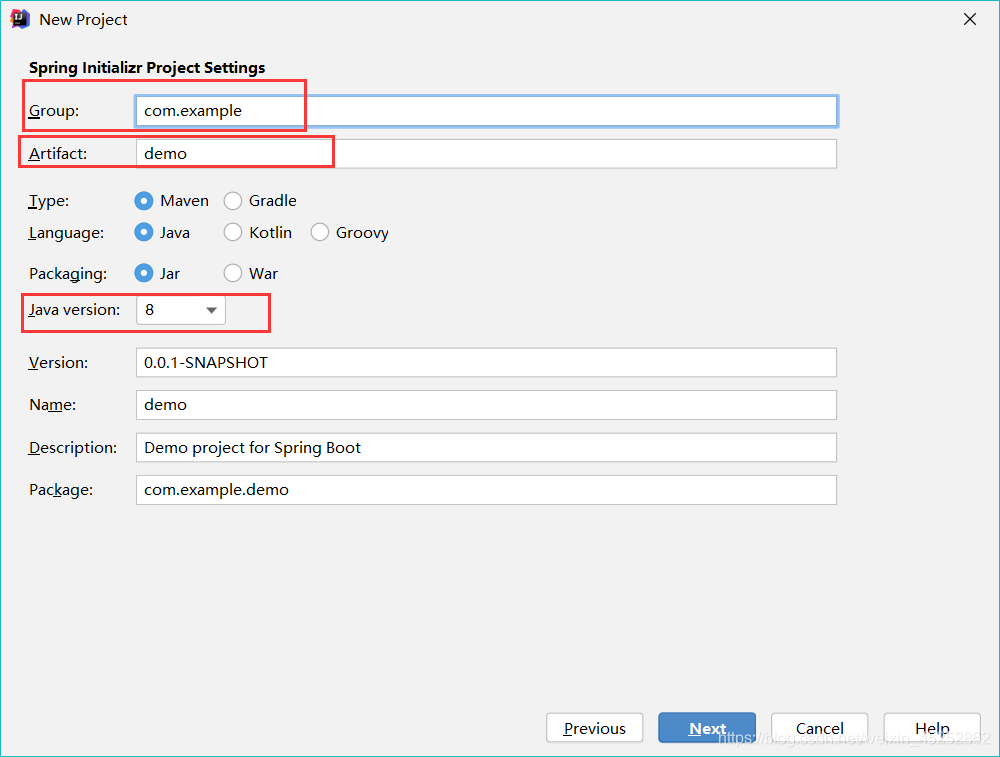Viewport: 1000px width, 757px height.
Task: Click the 'Group:' label
Action: (x=54, y=111)
